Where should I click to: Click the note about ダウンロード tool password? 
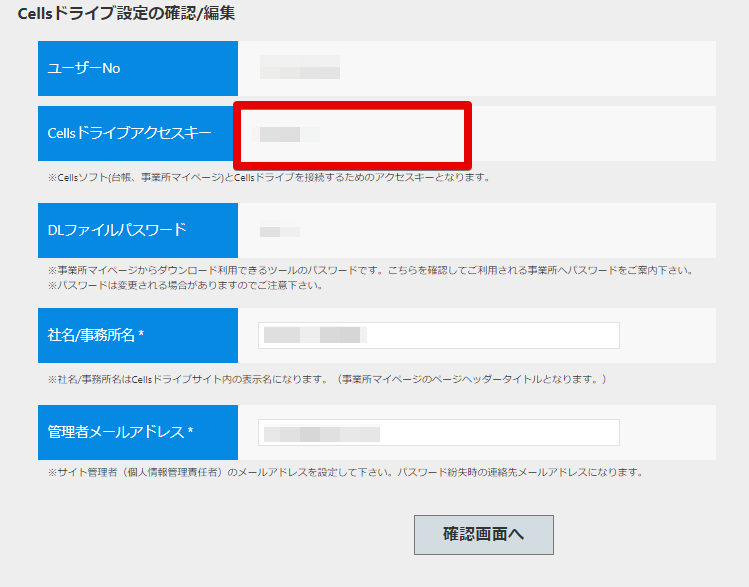point(371,270)
